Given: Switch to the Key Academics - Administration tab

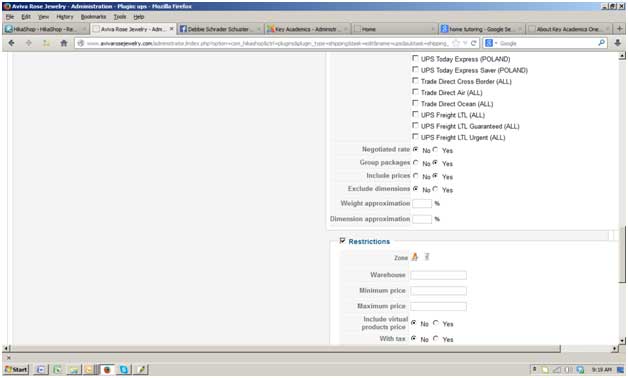Looking at the screenshot, I should click(307, 29).
